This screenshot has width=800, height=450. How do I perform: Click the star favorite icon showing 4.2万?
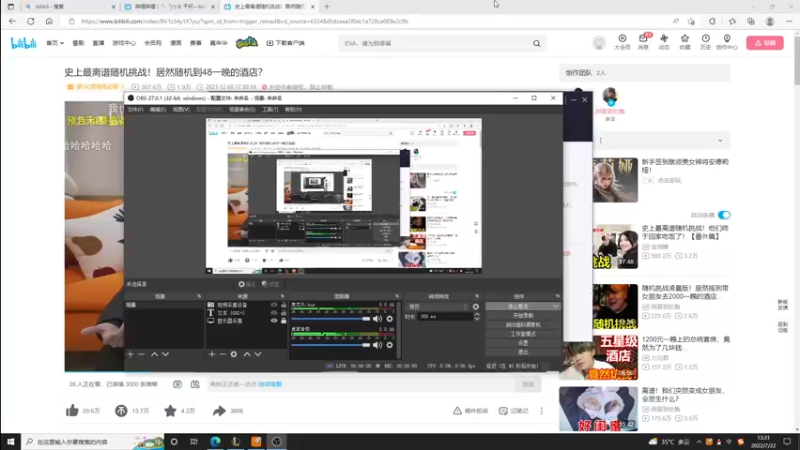coord(170,410)
